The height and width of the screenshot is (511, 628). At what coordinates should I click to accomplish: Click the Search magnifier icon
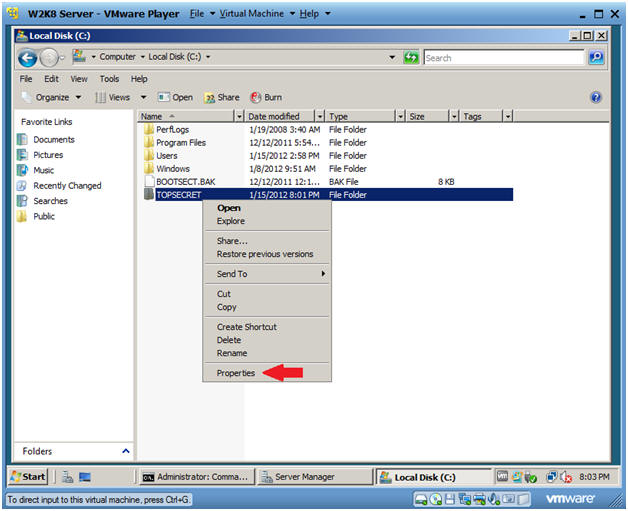[x=596, y=58]
